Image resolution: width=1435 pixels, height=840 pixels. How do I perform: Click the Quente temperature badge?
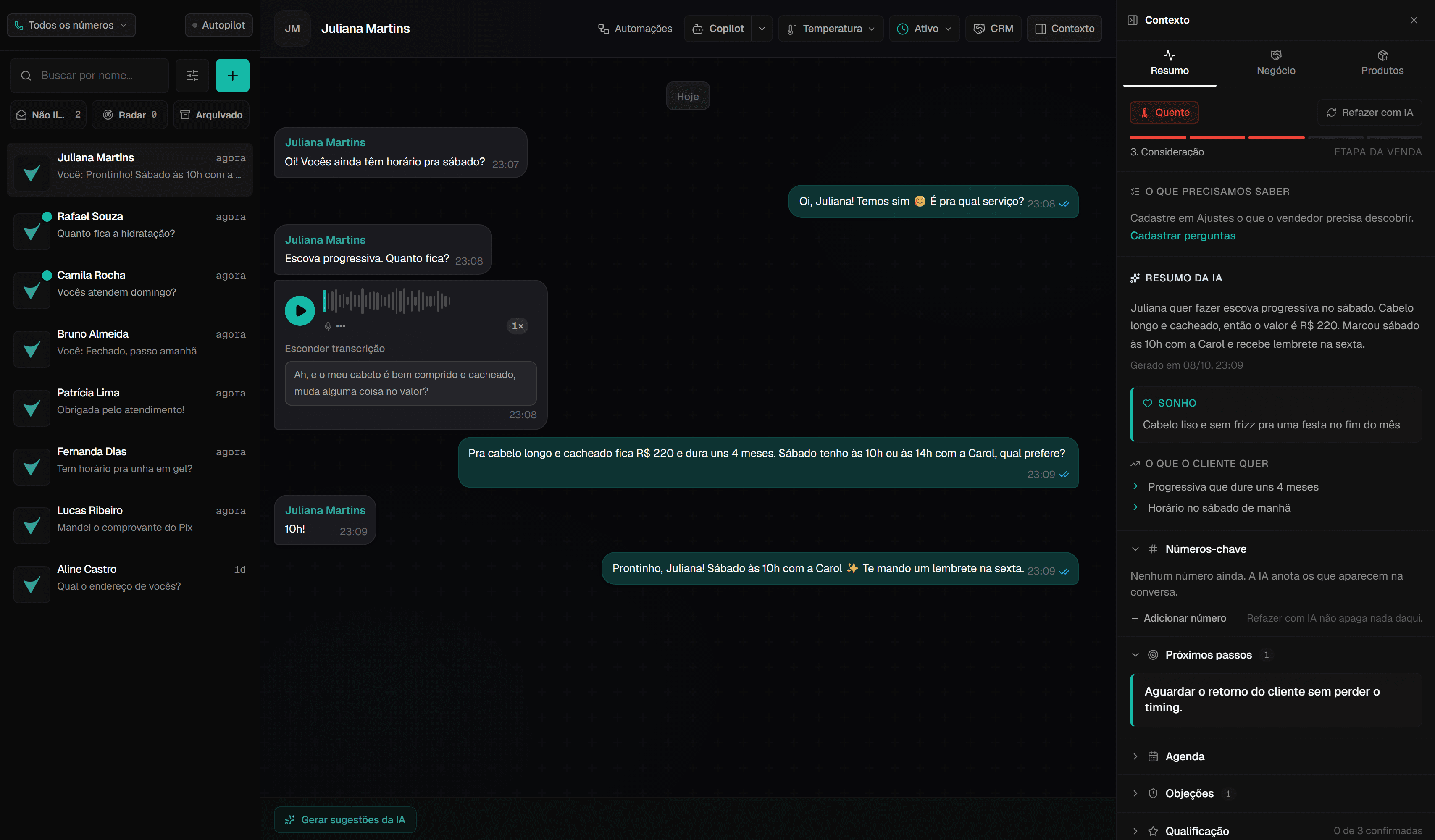pyautogui.click(x=1164, y=113)
